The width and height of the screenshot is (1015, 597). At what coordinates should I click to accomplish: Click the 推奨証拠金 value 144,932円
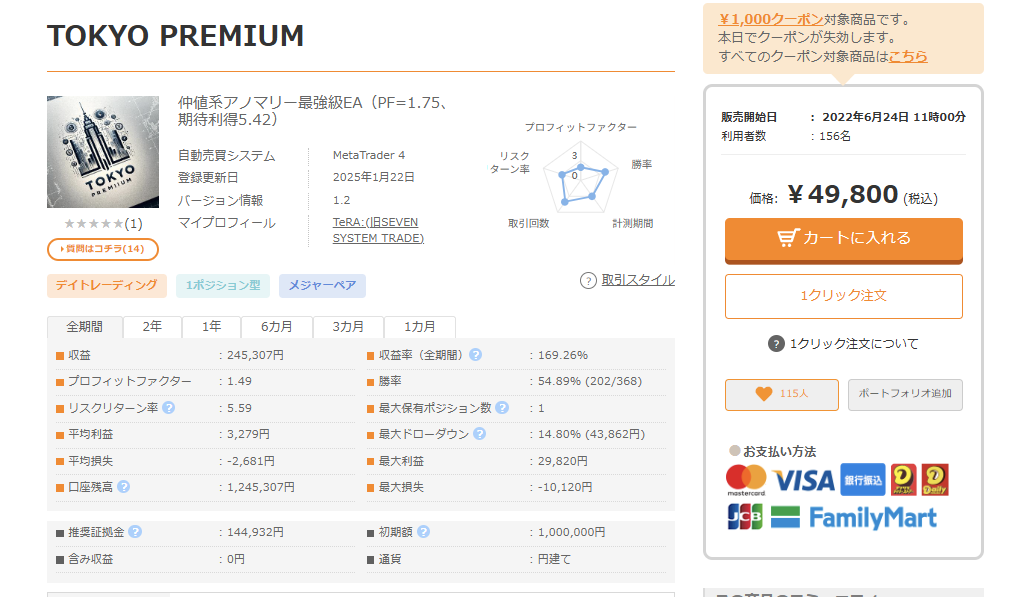[x=255, y=532]
